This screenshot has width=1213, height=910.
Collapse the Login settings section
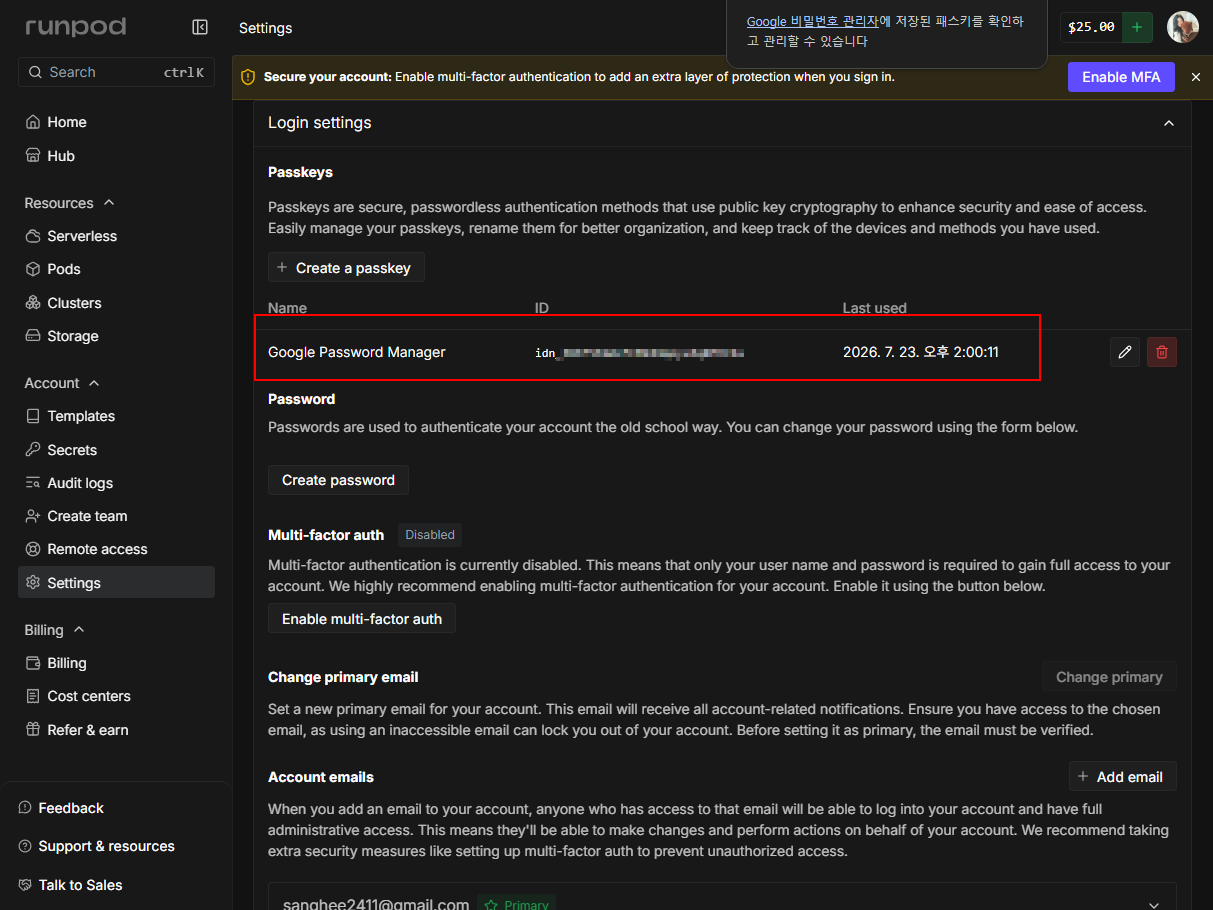point(1168,123)
